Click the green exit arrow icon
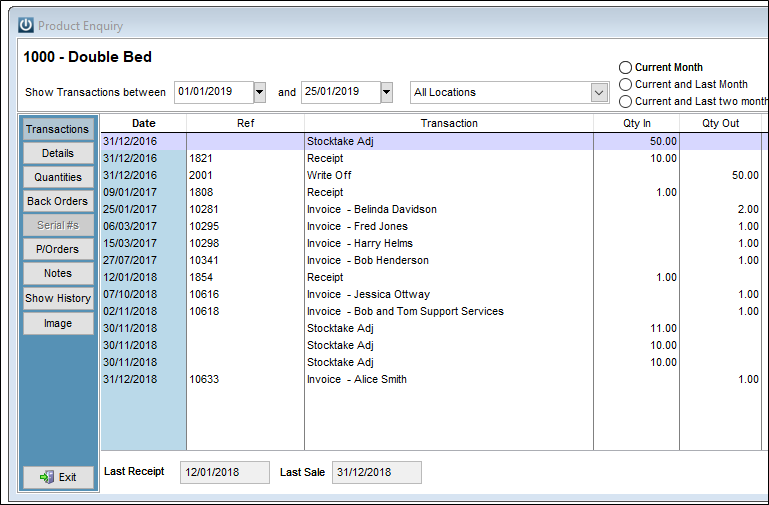This screenshot has height=505, width=769. 47,477
